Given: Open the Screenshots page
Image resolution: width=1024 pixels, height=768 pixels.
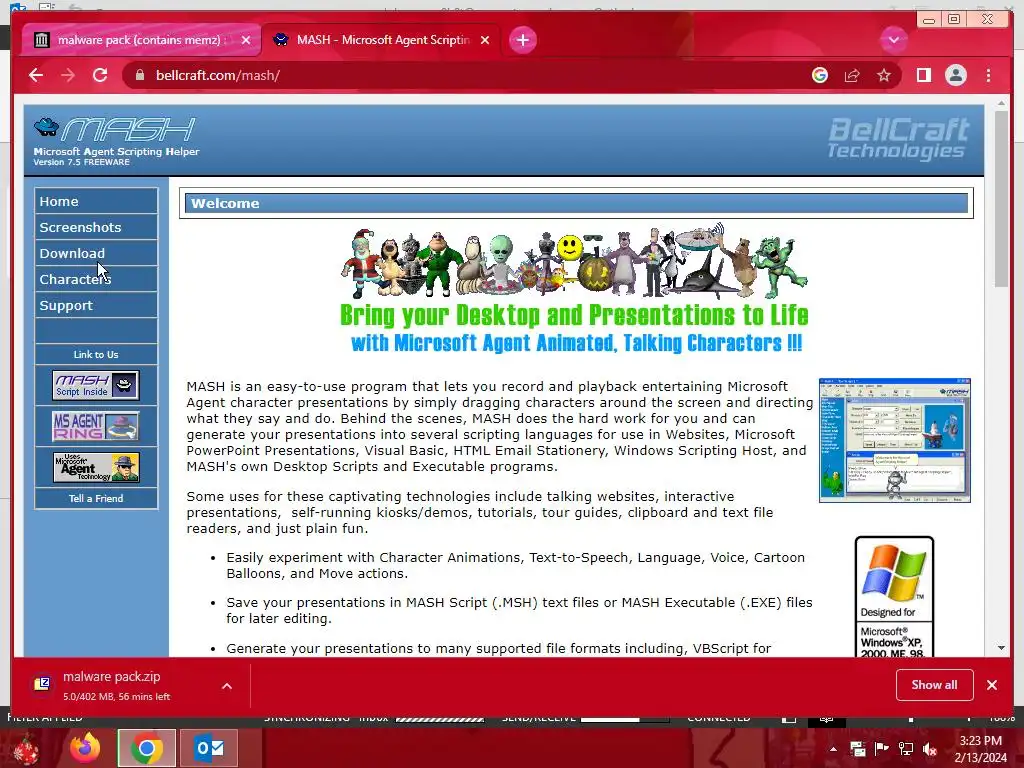Looking at the screenshot, I should pos(96,227).
